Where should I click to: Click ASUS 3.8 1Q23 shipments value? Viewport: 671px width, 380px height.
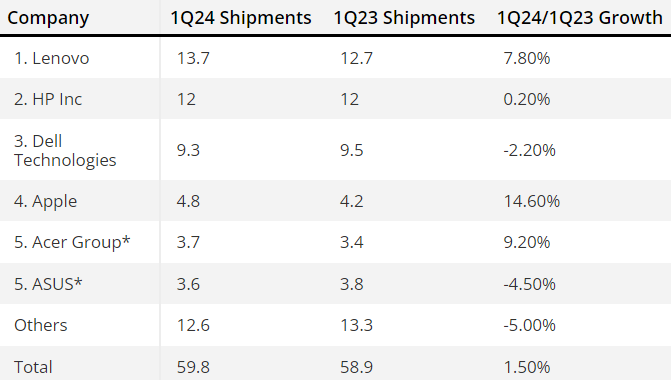click(x=351, y=284)
